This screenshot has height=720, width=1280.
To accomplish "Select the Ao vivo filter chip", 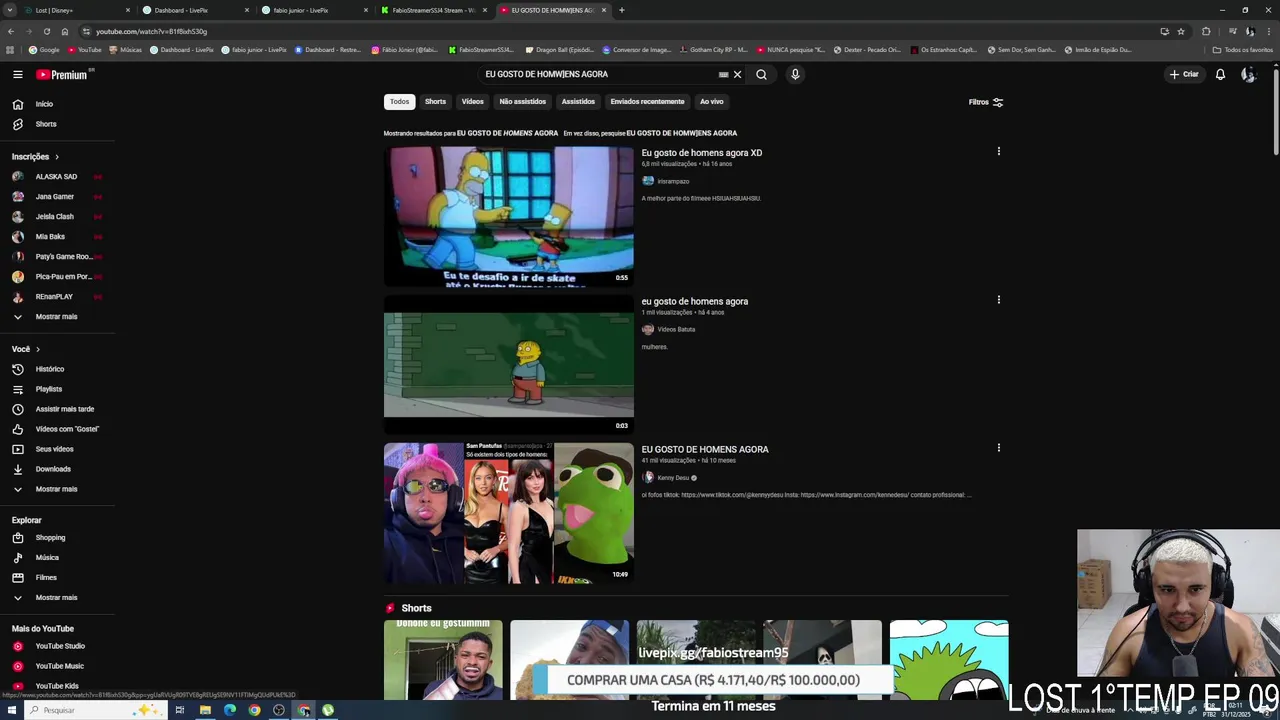I will click(711, 102).
